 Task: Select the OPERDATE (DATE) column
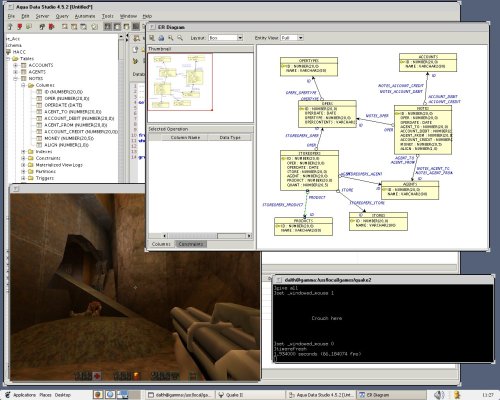click(63, 105)
